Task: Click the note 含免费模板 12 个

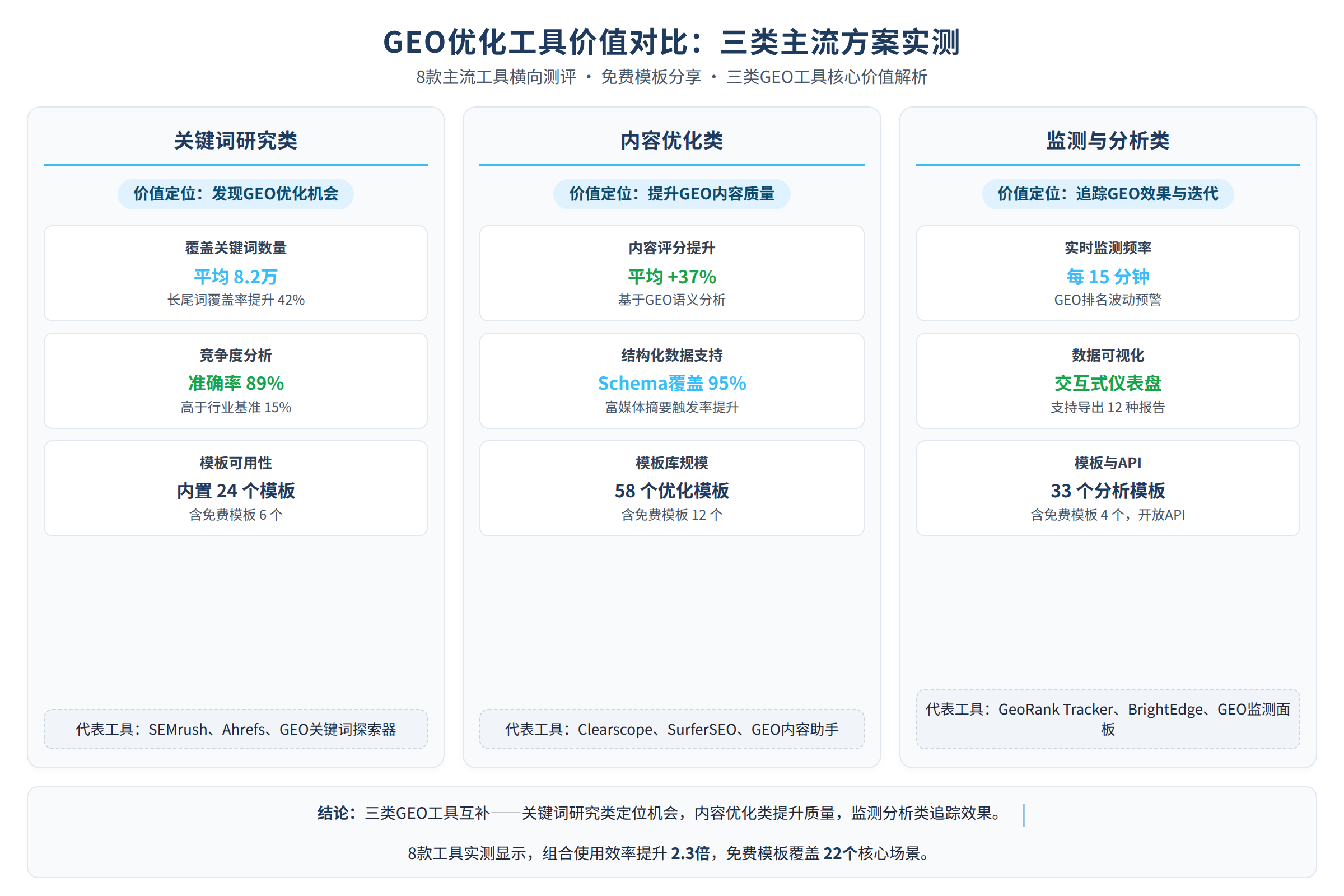Action: (671, 515)
